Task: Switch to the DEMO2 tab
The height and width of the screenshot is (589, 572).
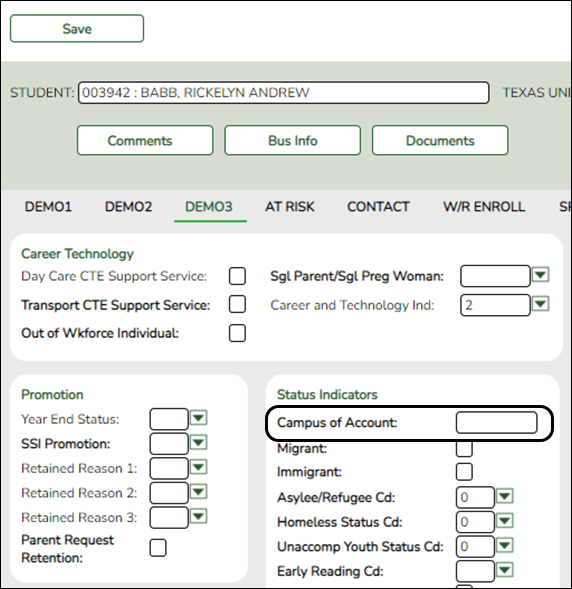Action: pyautogui.click(x=128, y=207)
